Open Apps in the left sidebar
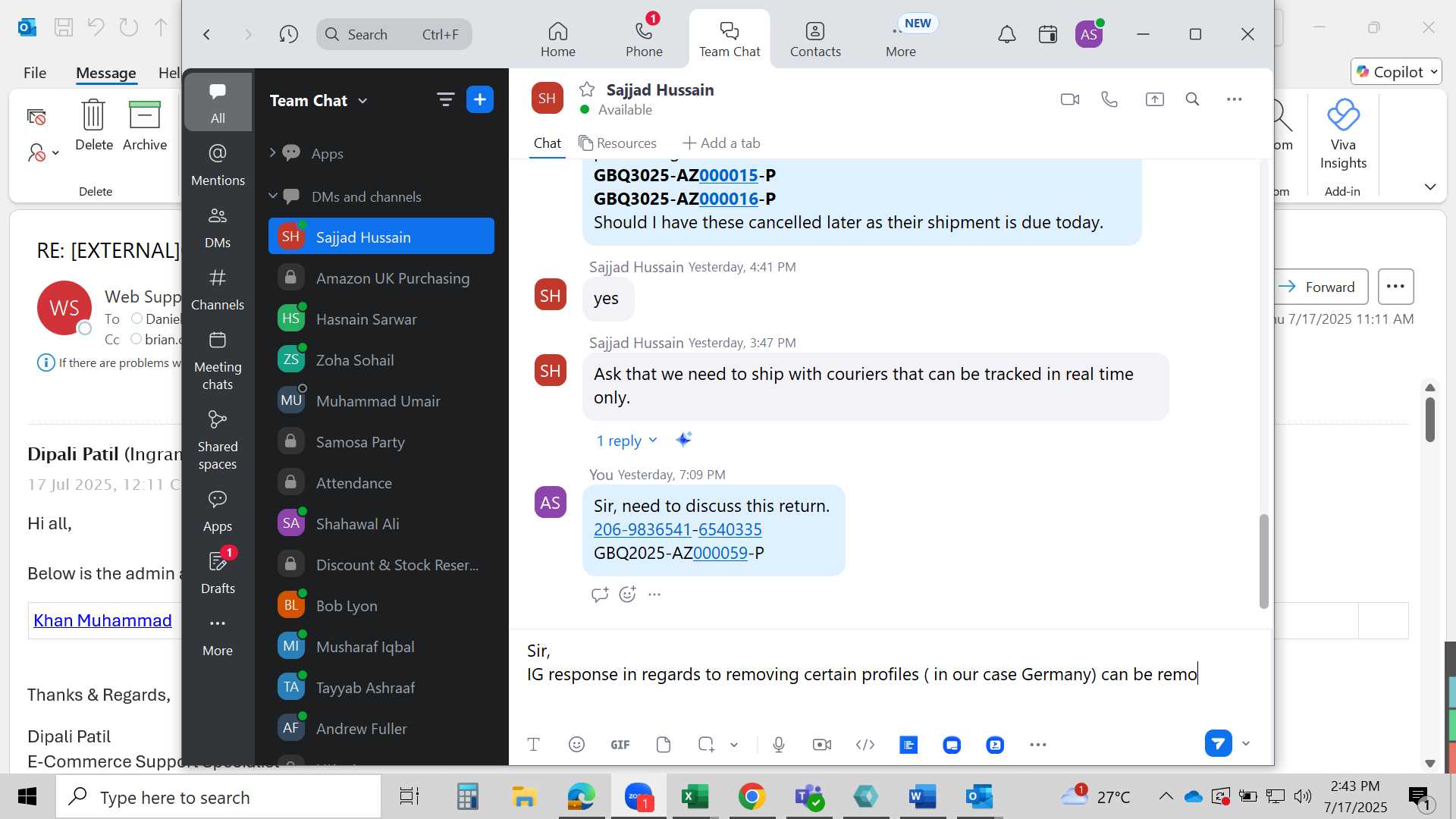This screenshot has height=819, width=1456. click(x=218, y=511)
